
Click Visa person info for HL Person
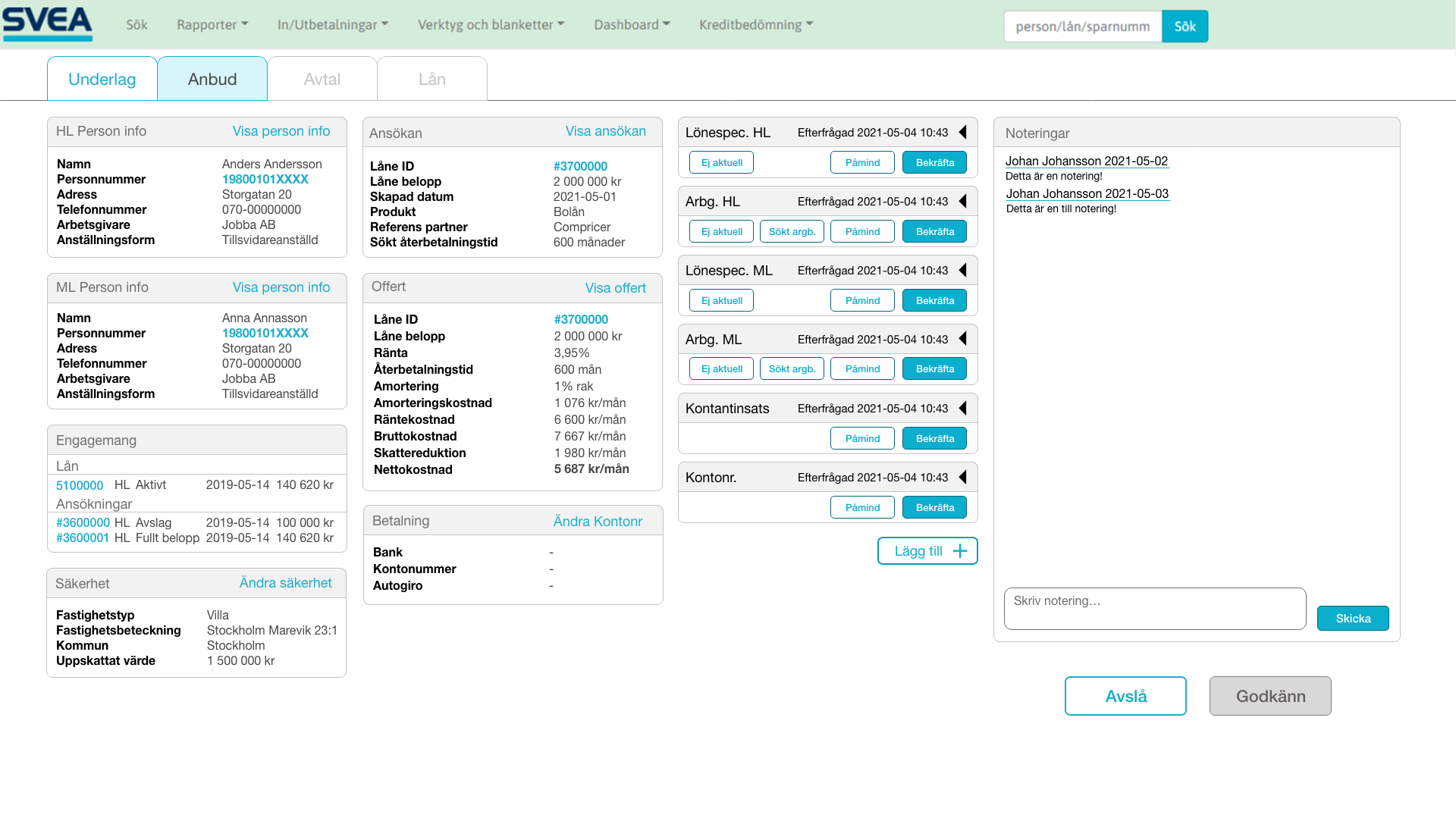click(281, 130)
